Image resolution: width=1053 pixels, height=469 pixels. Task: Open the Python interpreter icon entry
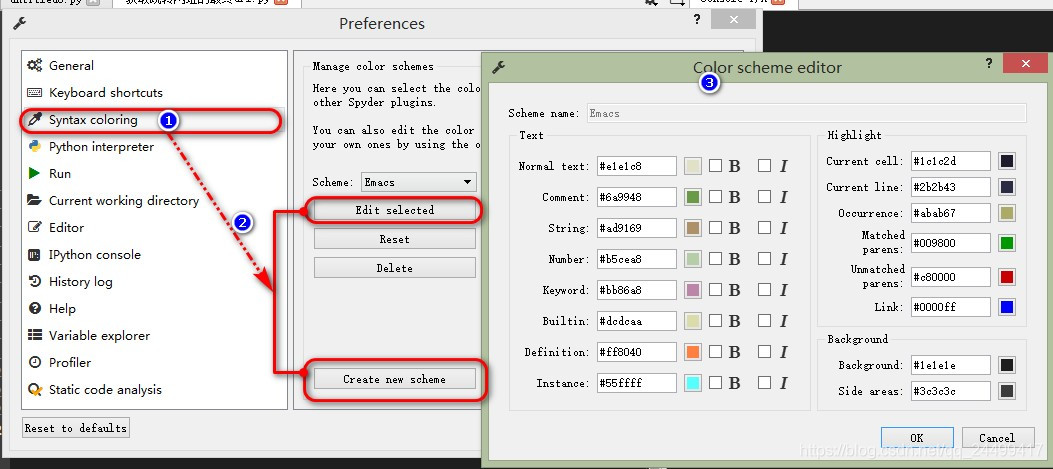click(x=34, y=146)
